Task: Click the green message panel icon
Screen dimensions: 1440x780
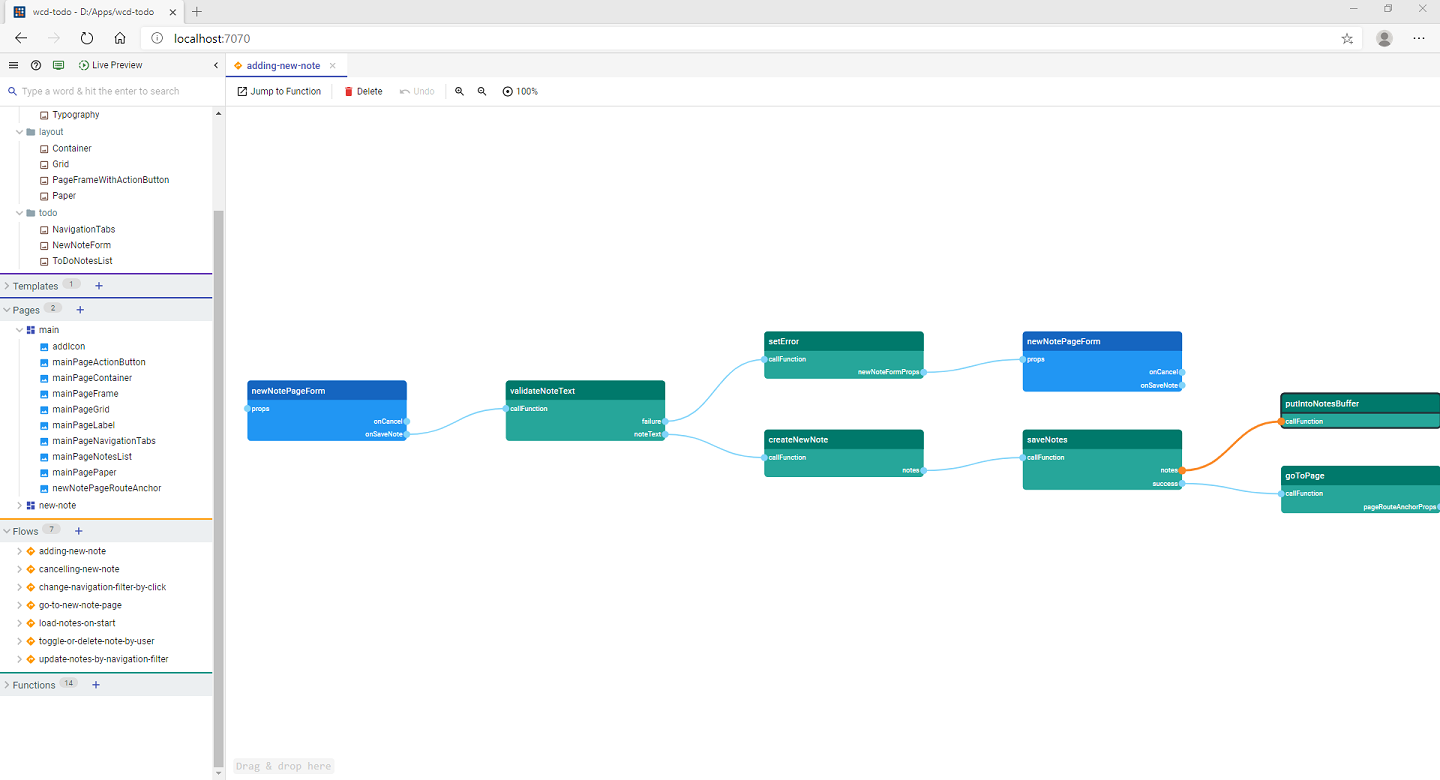Action: pyautogui.click(x=58, y=65)
